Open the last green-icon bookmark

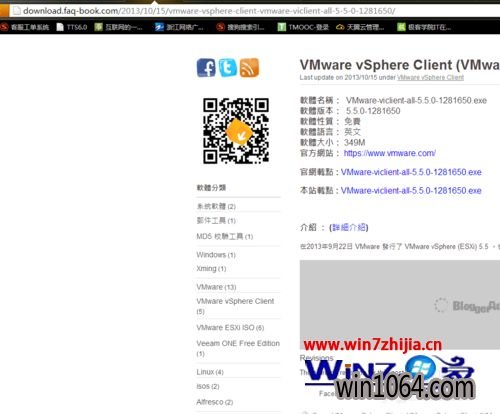424,27
